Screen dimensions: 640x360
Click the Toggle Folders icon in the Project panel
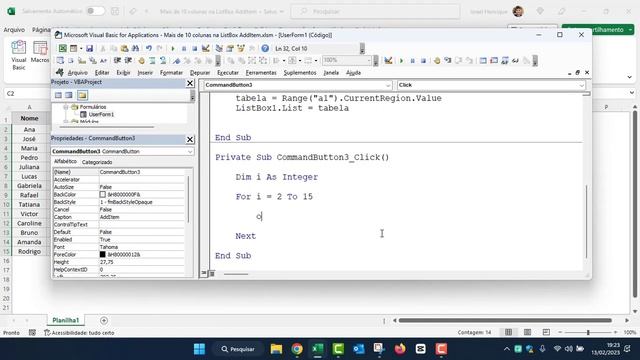tap(82, 95)
